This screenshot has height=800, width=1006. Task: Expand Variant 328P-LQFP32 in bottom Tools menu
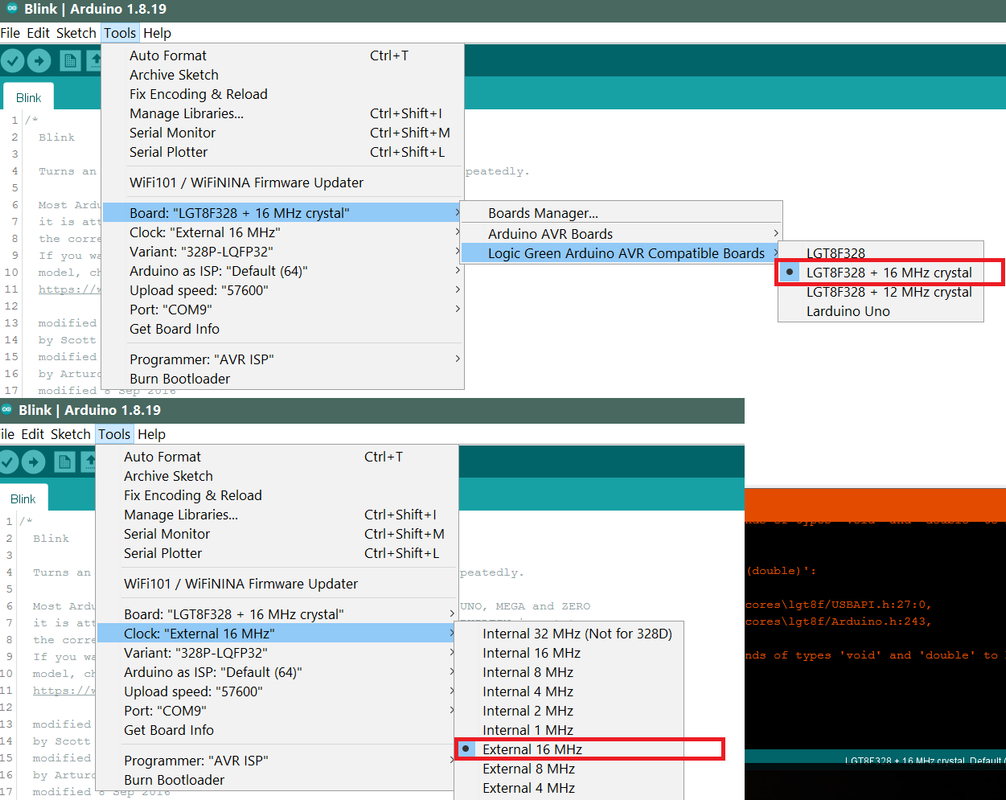coord(277,652)
